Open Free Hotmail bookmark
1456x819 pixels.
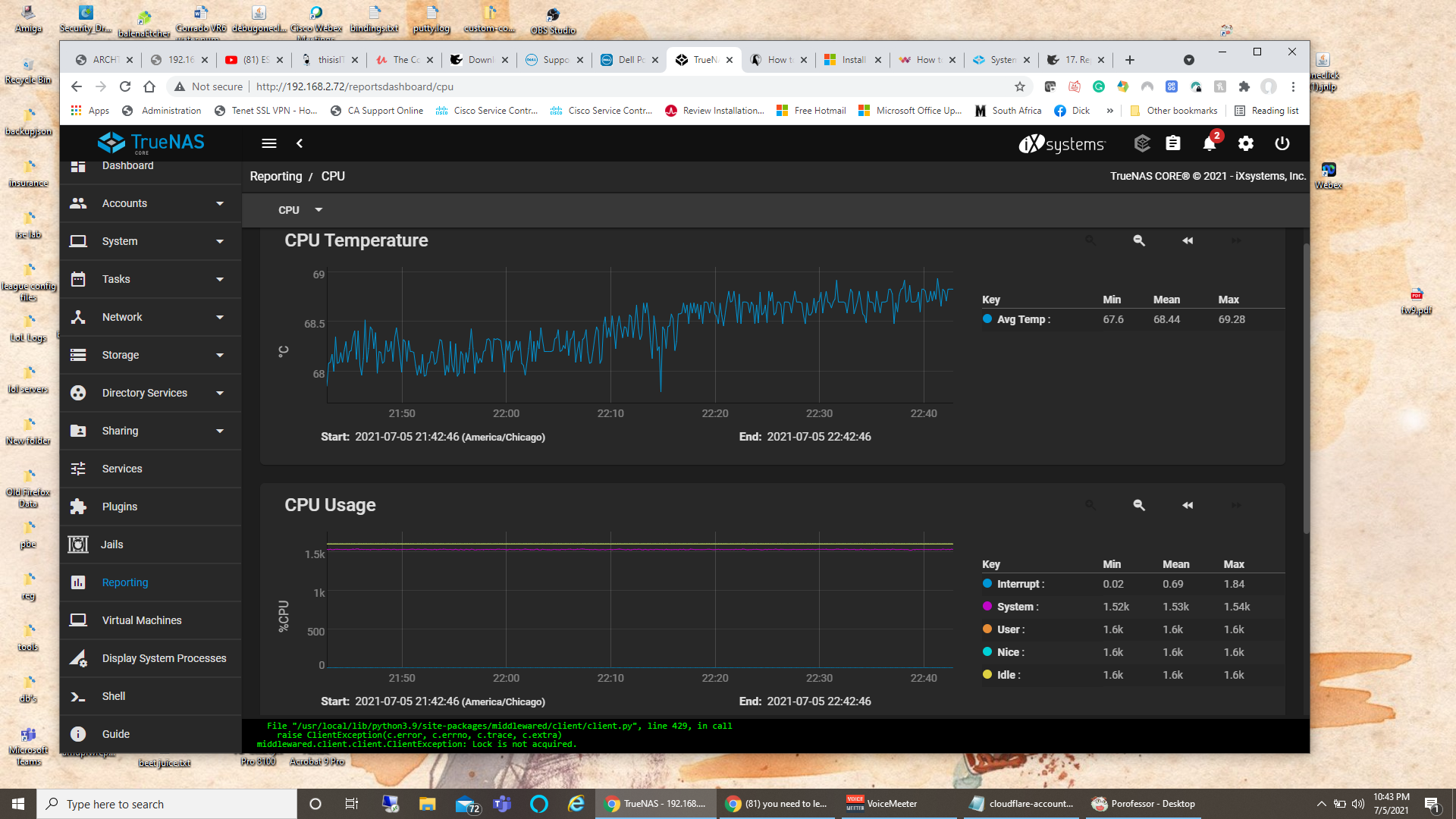811,111
